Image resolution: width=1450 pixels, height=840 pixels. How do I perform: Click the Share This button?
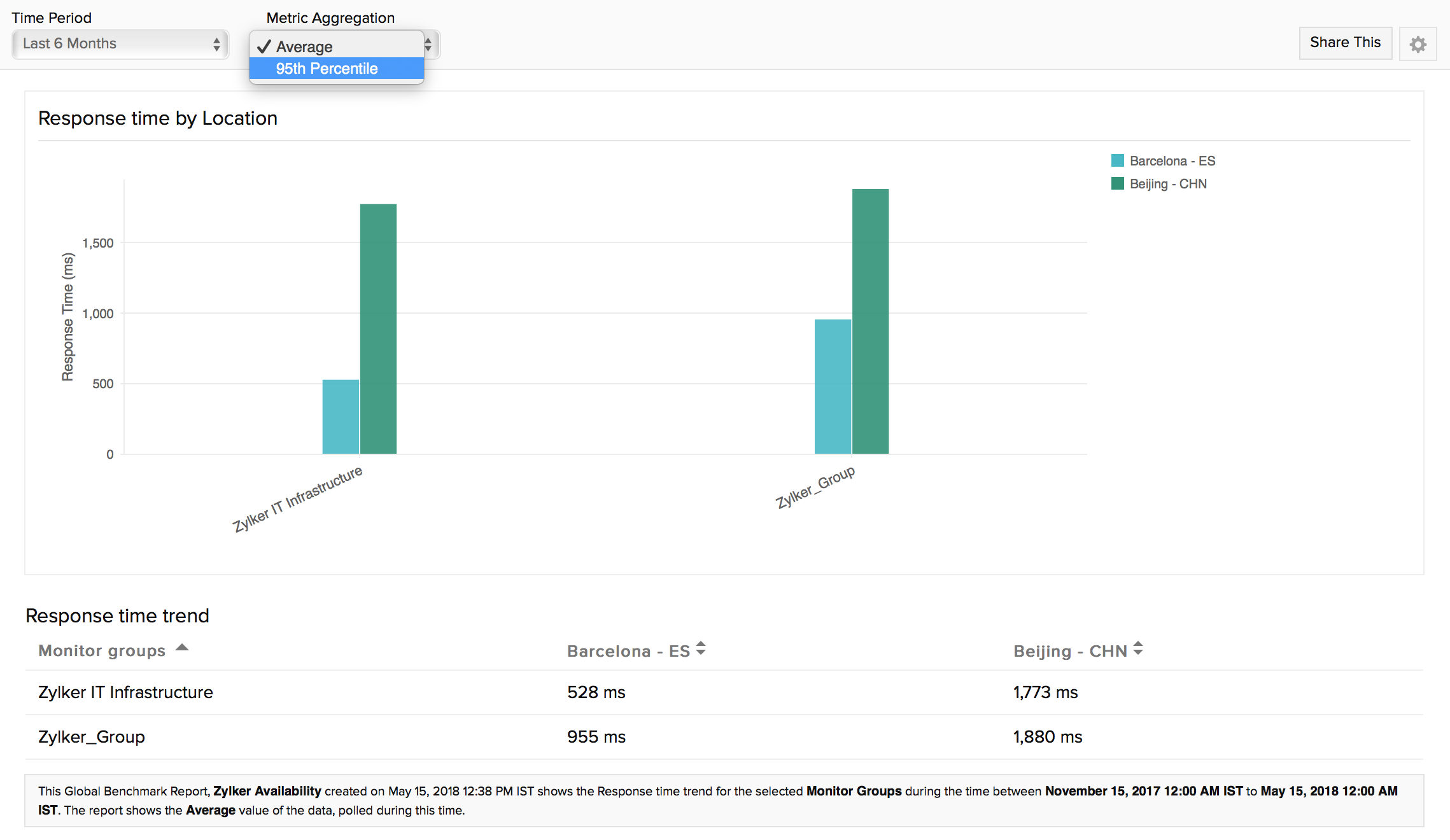click(x=1345, y=43)
